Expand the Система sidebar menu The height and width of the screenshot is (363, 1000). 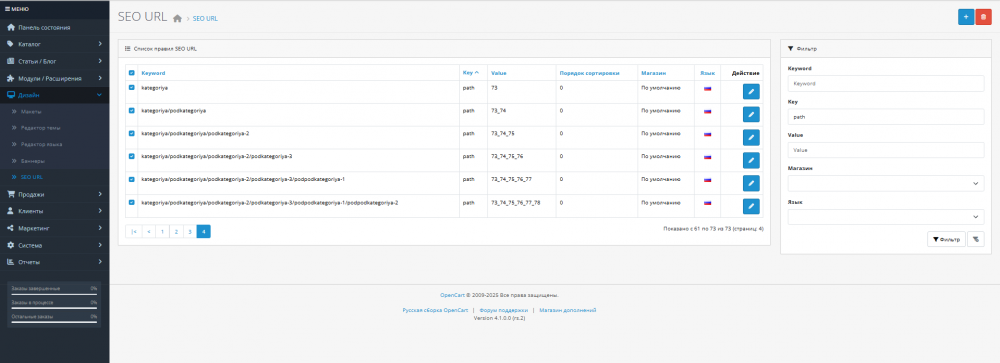point(55,245)
